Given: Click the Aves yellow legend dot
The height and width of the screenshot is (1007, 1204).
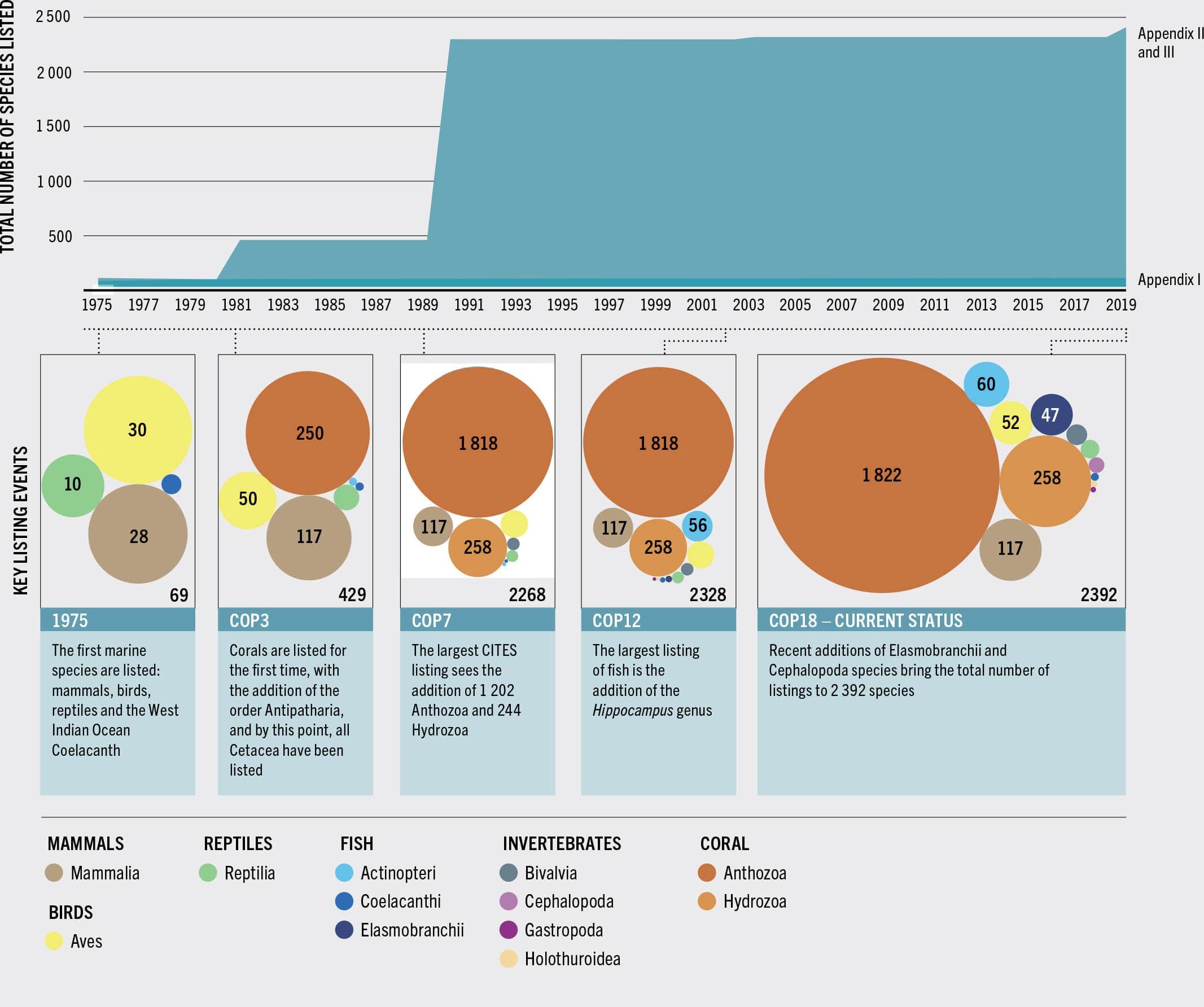Looking at the screenshot, I should point(54,941).
